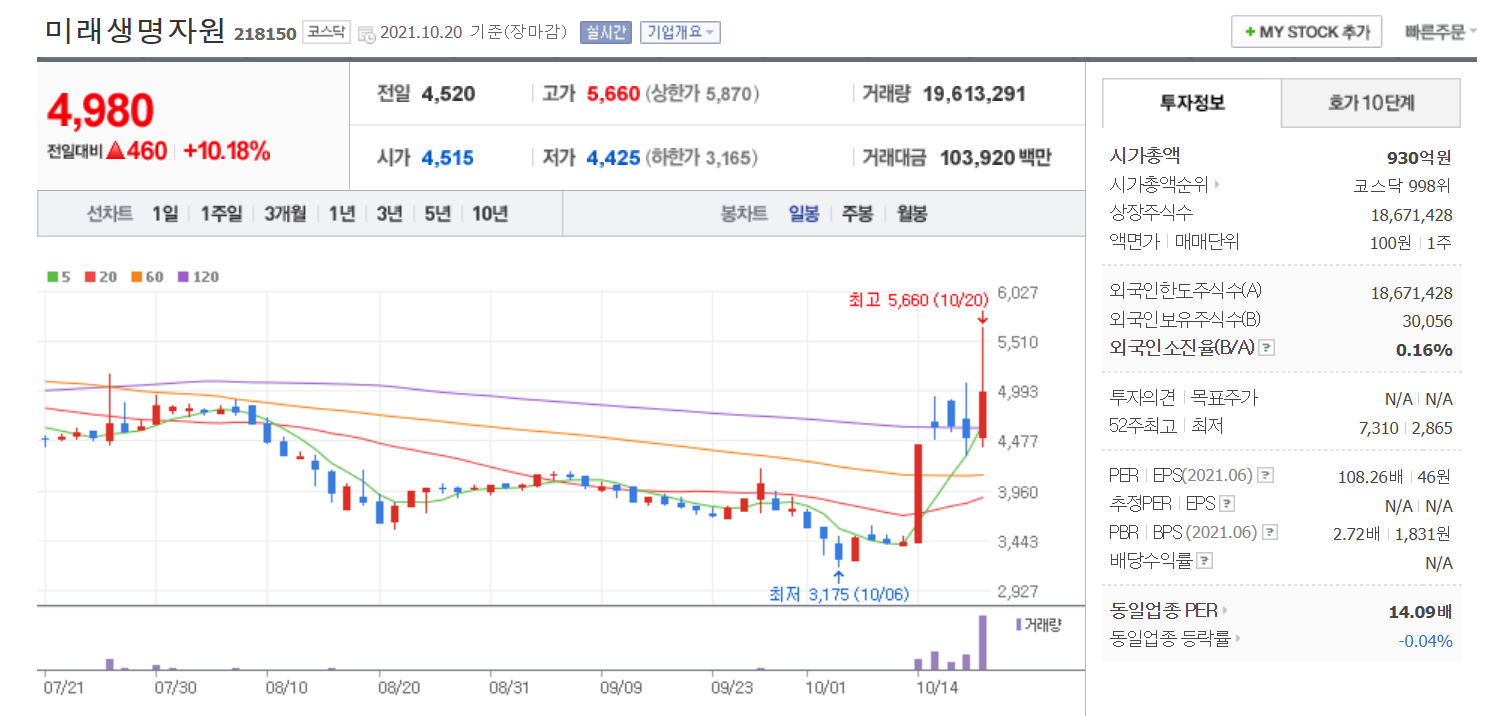This screenshot has width=1506, height=716.
Task: Select the 일봉 candle chart
Action: (804, 214)
